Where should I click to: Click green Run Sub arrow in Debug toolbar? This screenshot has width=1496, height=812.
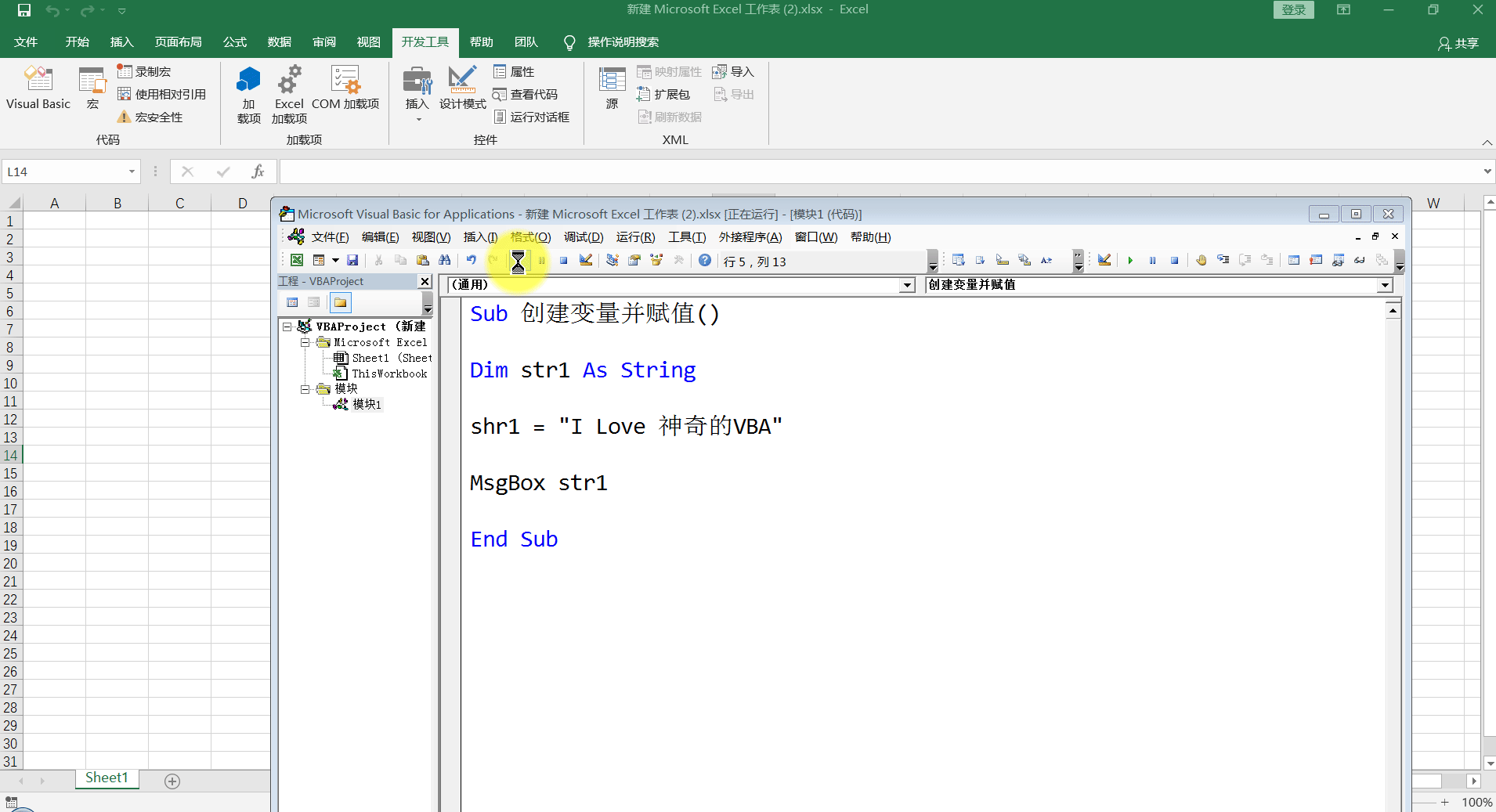pos(1130,260)
